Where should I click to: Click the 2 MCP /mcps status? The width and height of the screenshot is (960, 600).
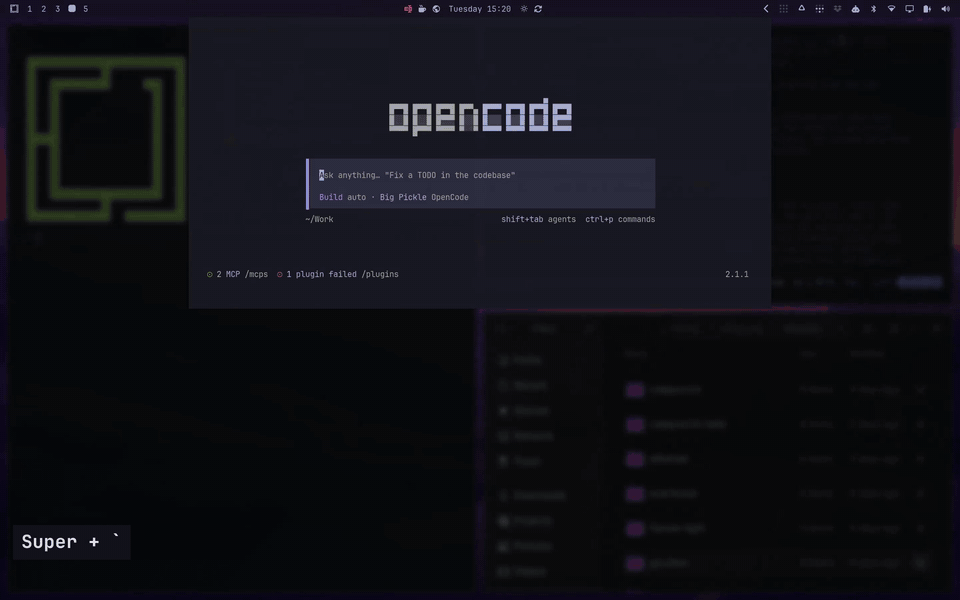pyautogui.click(x=238, y=274)
